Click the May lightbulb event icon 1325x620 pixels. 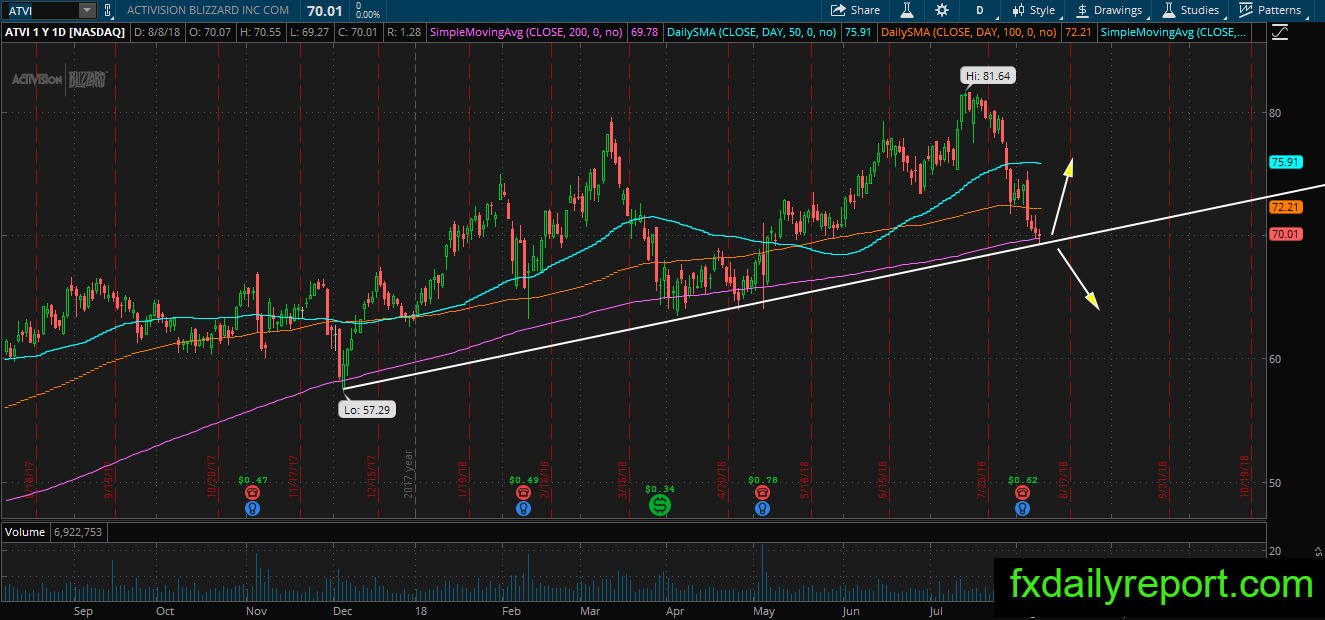[763, 509]
